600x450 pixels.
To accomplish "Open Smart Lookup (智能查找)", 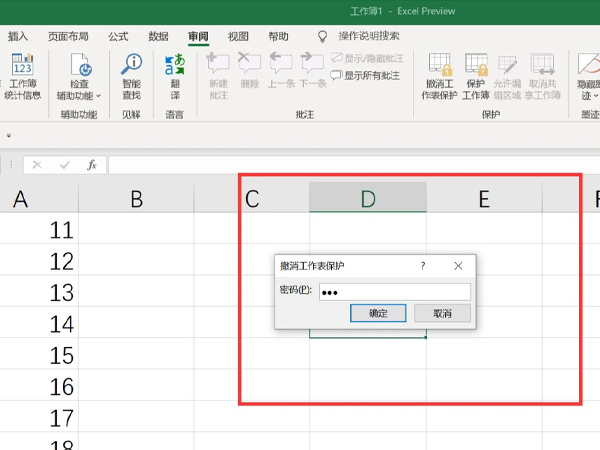I will pyautogui.click(x=131, y=77).
